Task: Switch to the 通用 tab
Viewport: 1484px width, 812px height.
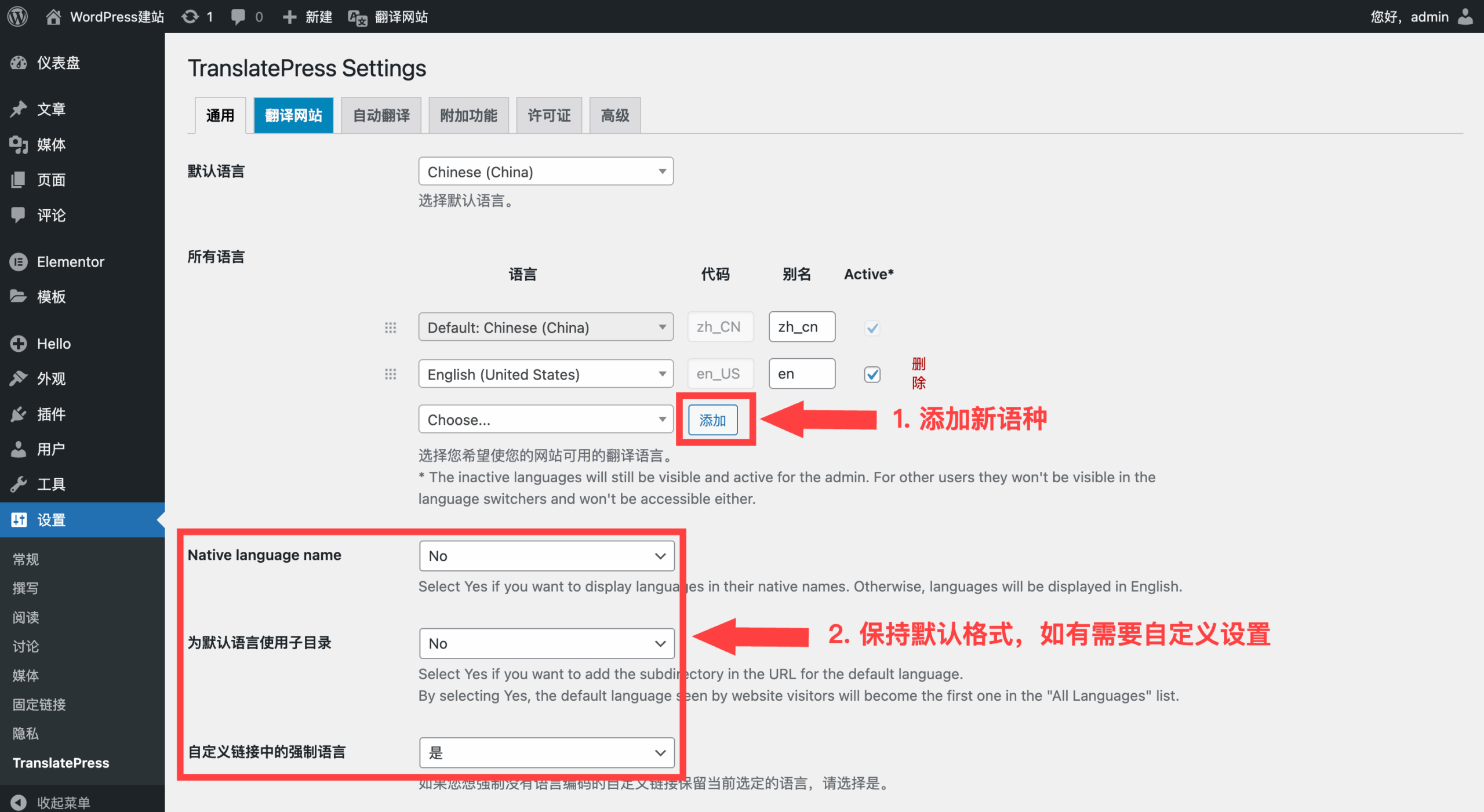Action: (x=220, y=115)
